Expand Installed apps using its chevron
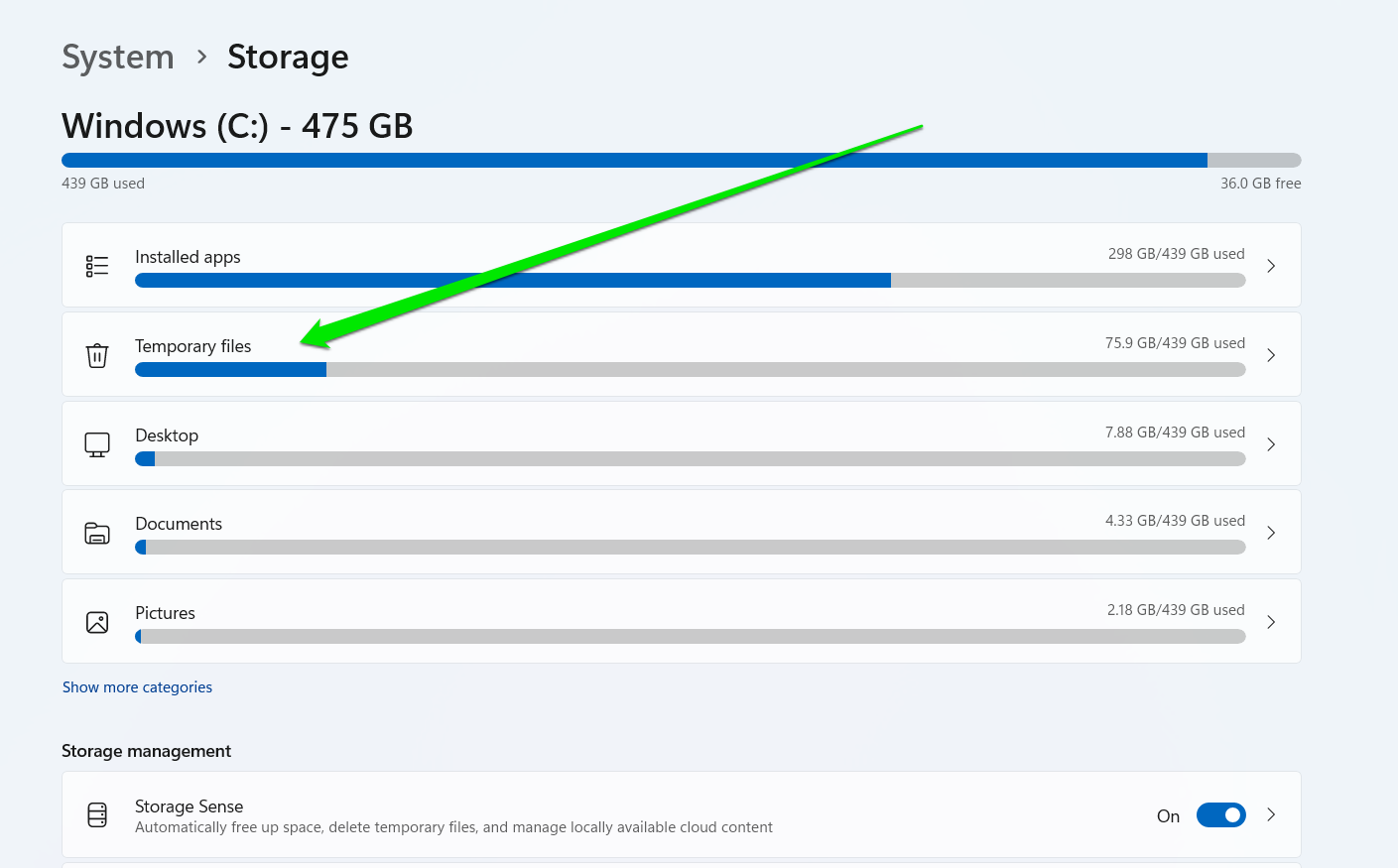The width and height of the screenshot is (1398, 868). 1271,266
